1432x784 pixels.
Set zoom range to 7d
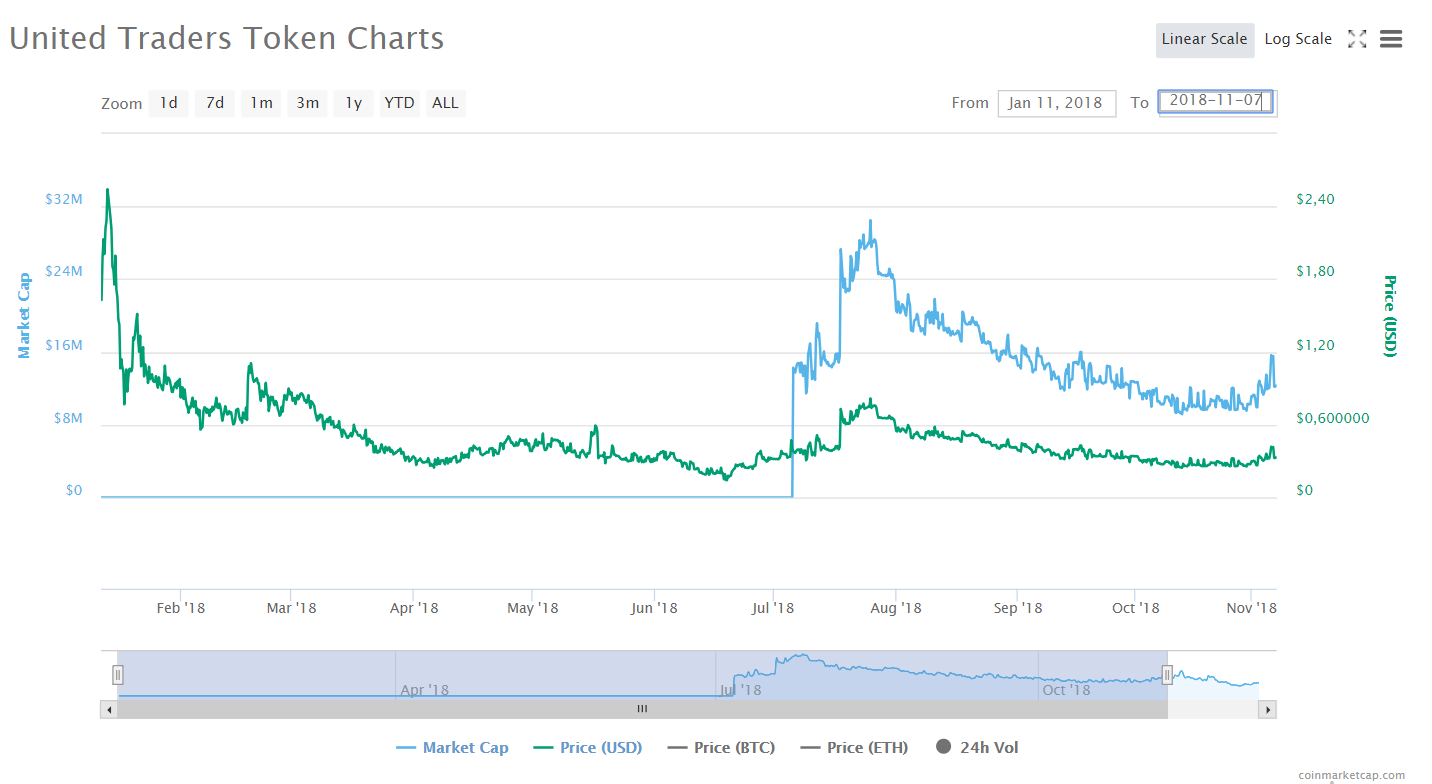(215, 103)
